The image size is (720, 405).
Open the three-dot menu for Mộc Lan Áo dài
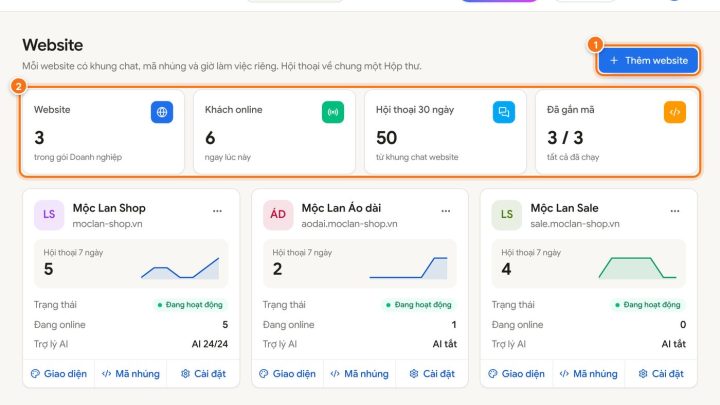coord(446,211)
